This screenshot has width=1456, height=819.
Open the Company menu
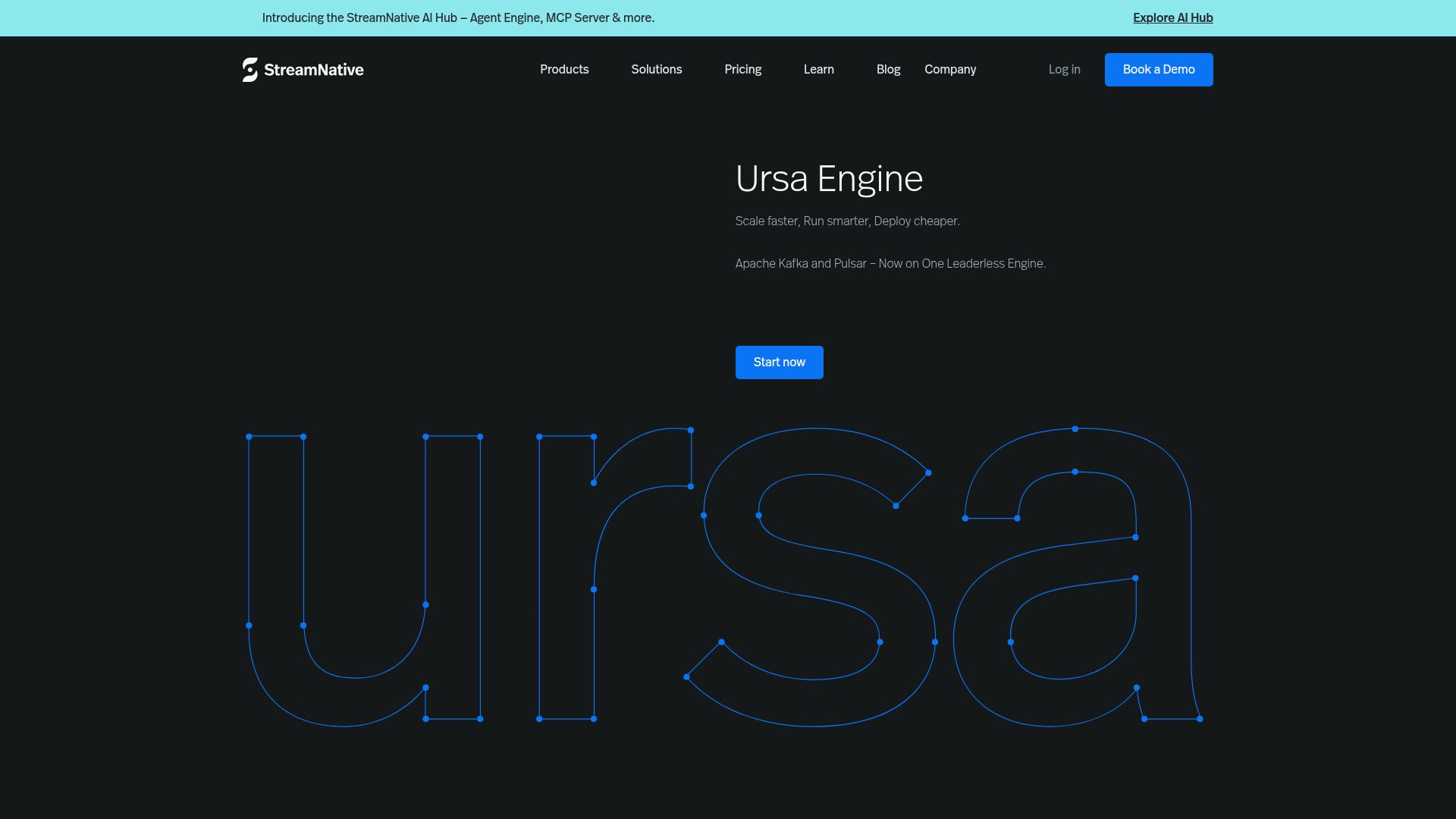click(950, 70)
